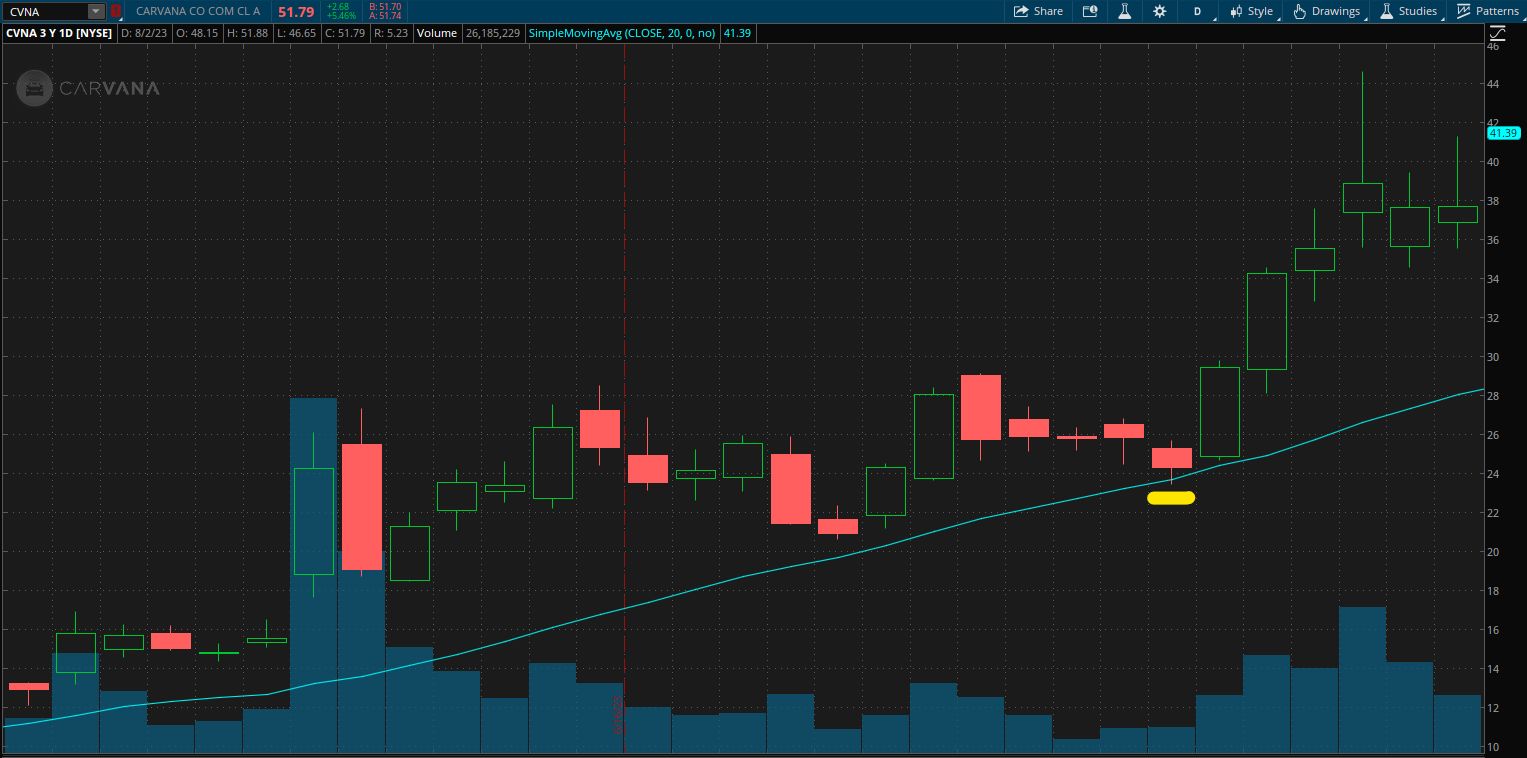Open the D timeframe aggregation dropdown
The image size is (1527, 758).
pos(1198,11)
